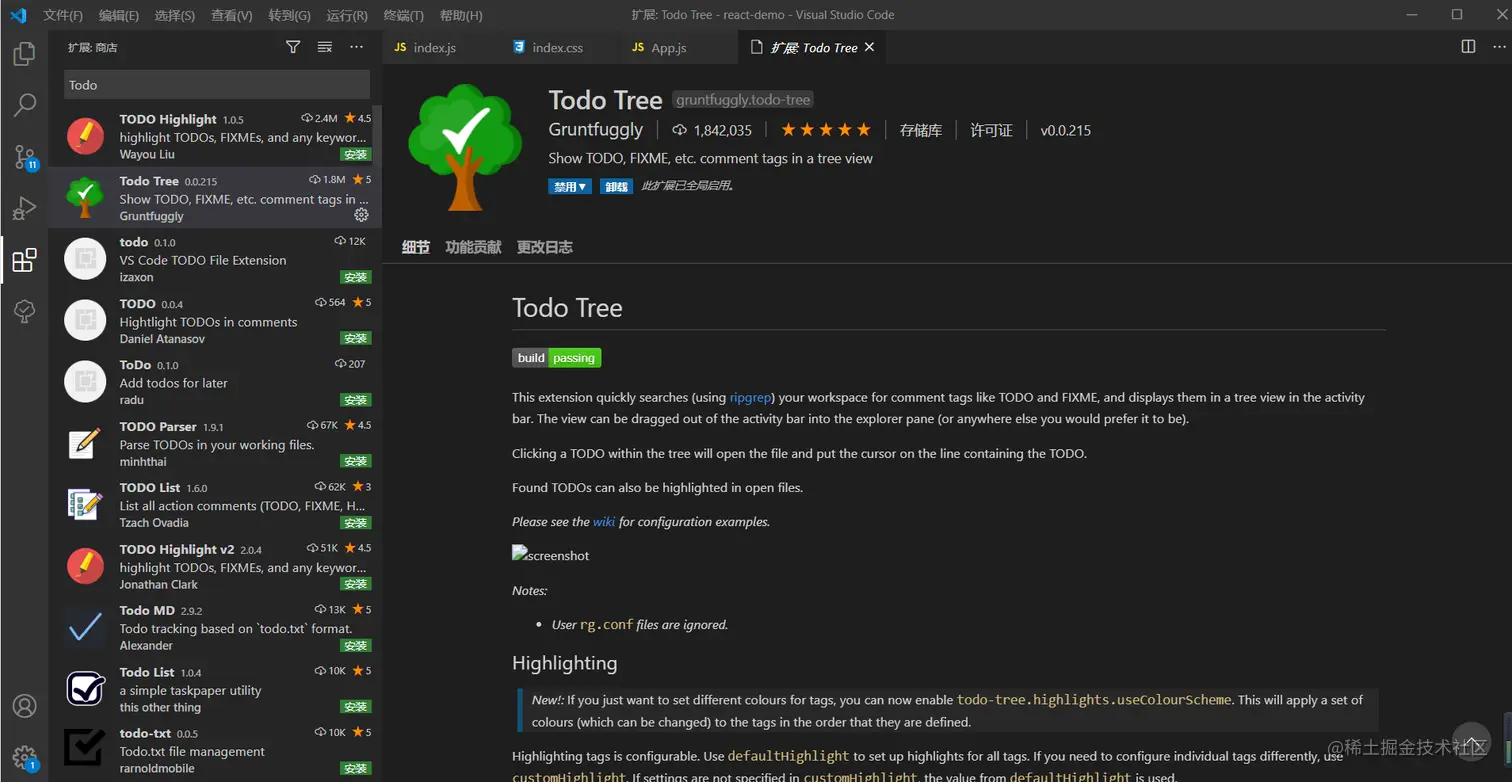Click the large Todo Tree logo

point(465,146)
